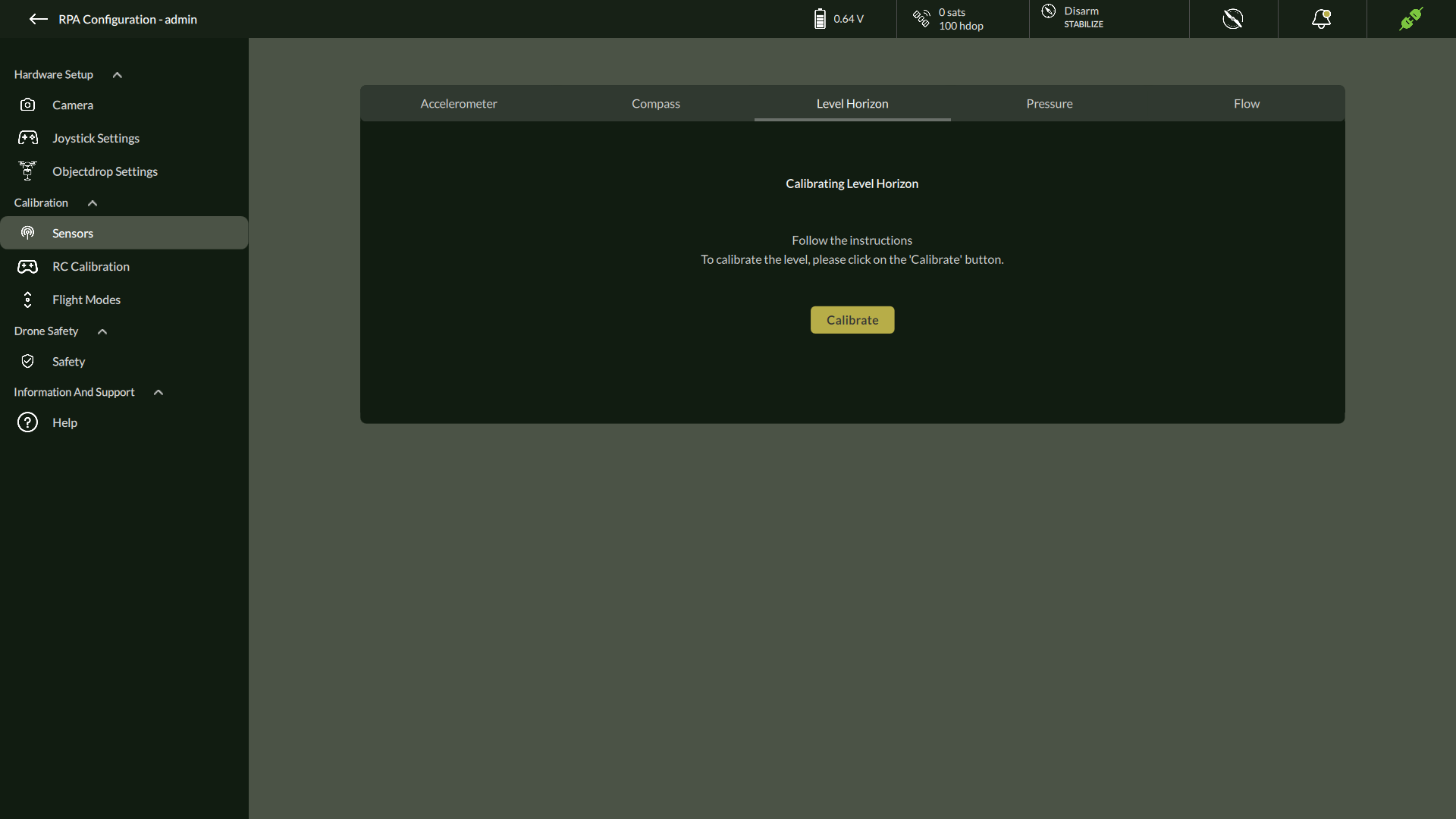
Task: Click the 'Disarm' status text
Action: coord(1081,11)
